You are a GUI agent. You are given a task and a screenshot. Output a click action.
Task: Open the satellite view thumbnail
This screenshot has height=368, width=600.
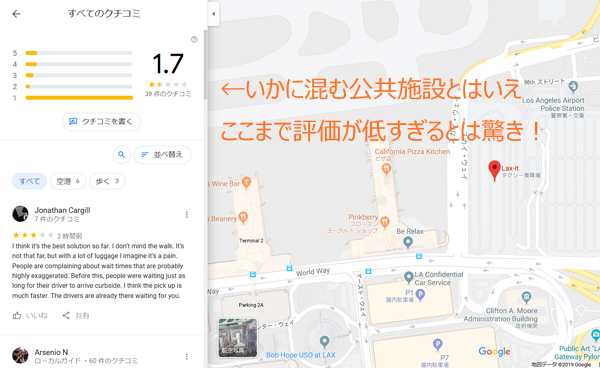[238, 338]
